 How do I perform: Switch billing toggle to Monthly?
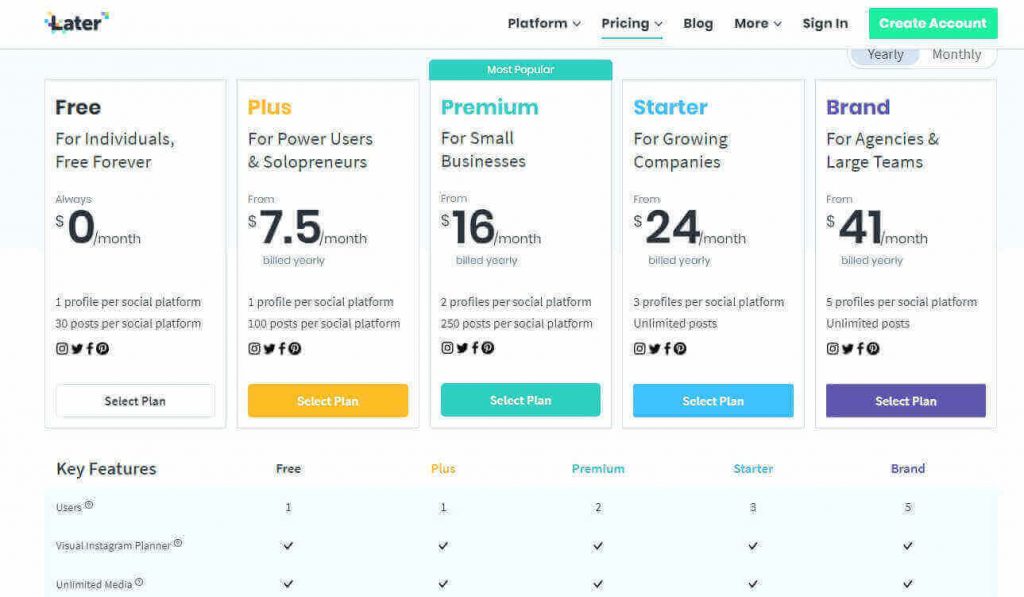[x=956, y=55]
